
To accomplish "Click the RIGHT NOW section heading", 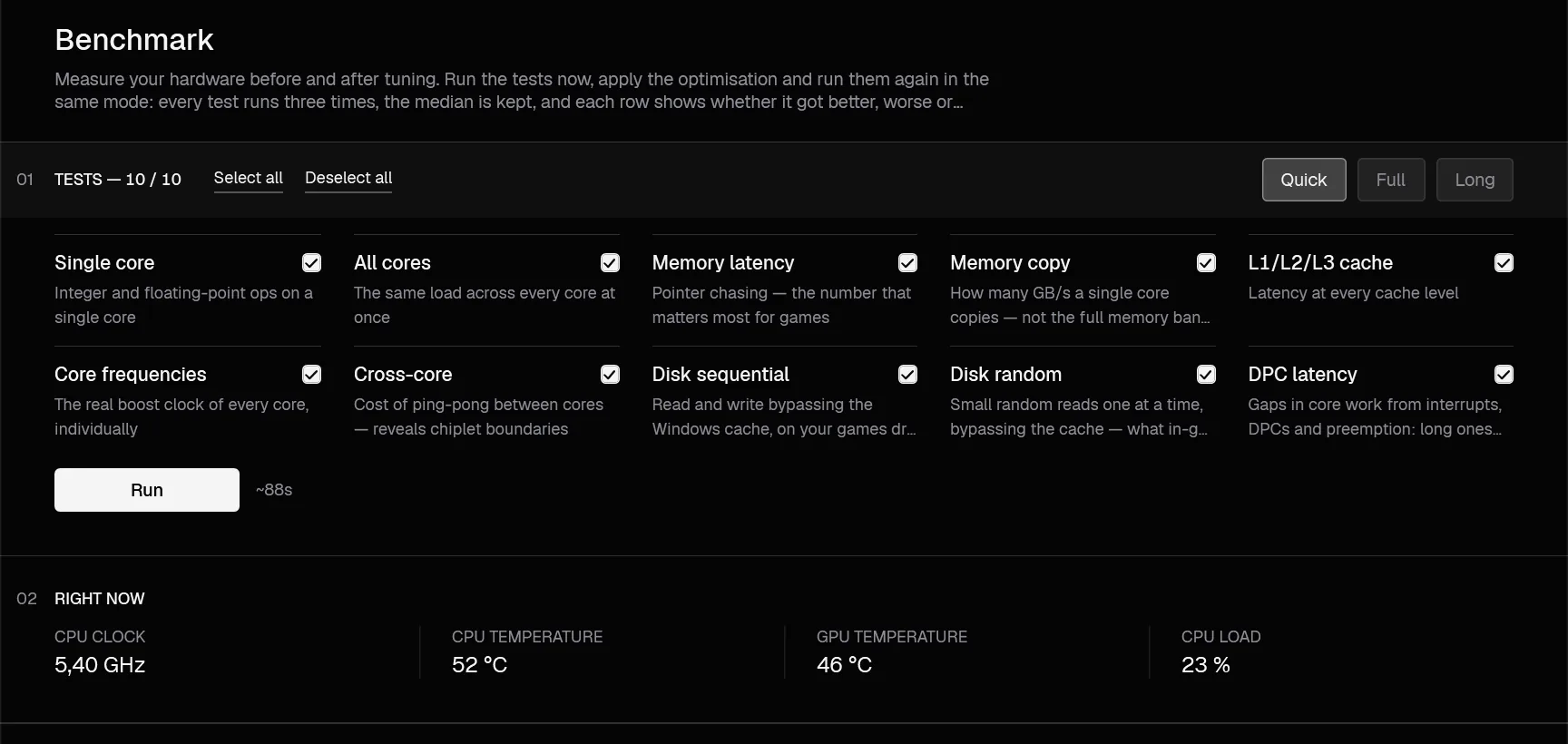I will tap(100, 599).
